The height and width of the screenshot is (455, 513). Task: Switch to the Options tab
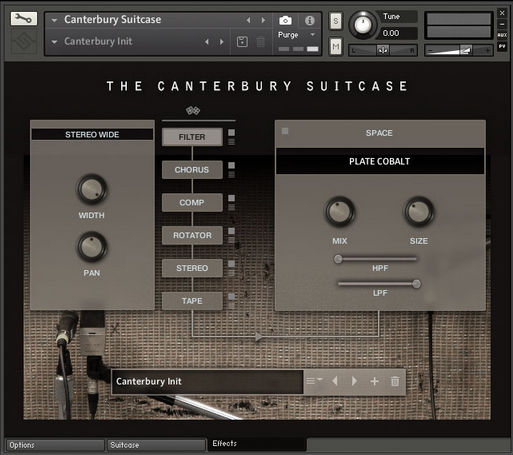[x=55, y=445]
